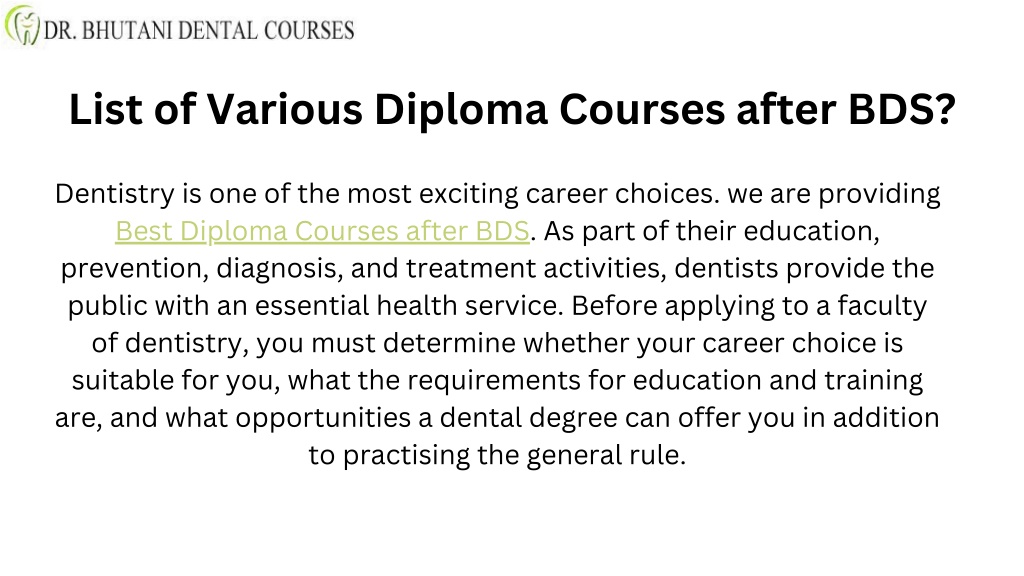Image resolution: width=1024 pixels, height=576 pixels.
Task: Click the line starting public with an essential
Action: pos(497,306)
